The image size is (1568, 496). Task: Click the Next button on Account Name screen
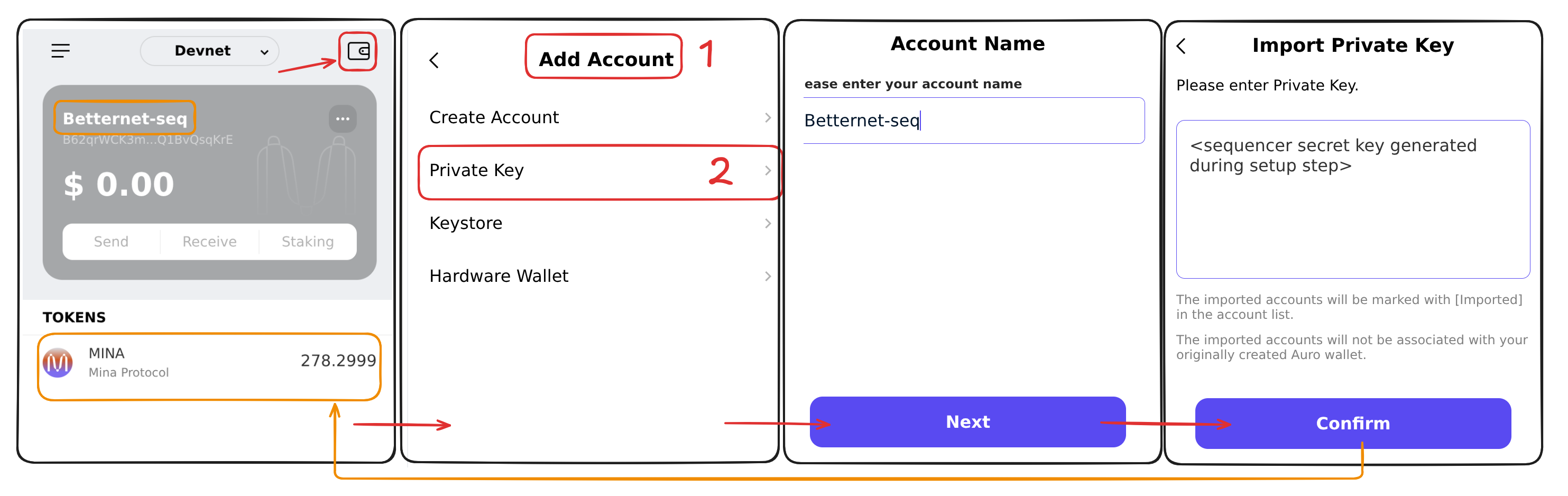click(967, 422)
